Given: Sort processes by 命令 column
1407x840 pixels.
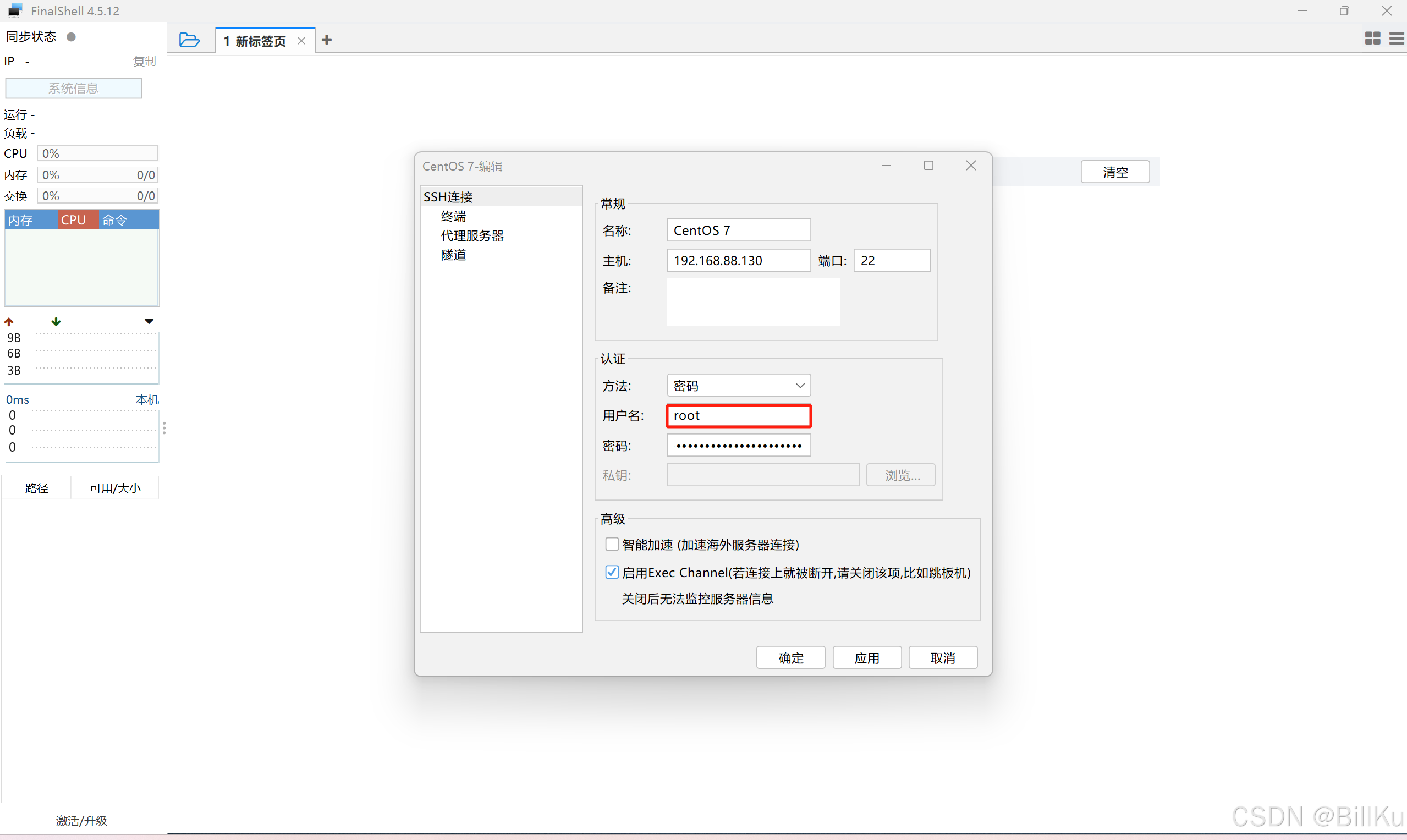Looking at the screenshot, I should tap(129, 219).
